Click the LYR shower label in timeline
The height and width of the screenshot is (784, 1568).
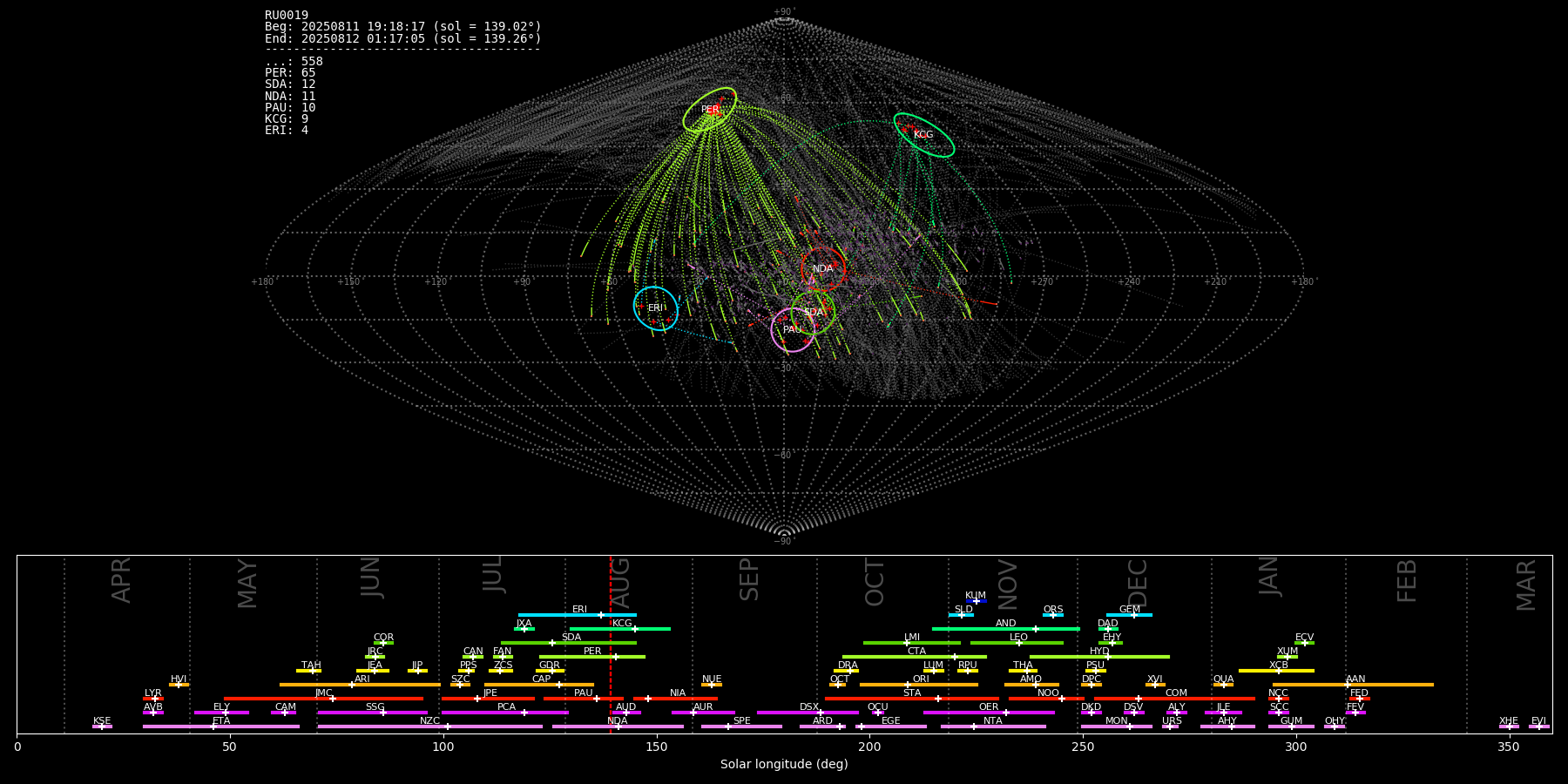pyautogui.click(x=152, y=693)
